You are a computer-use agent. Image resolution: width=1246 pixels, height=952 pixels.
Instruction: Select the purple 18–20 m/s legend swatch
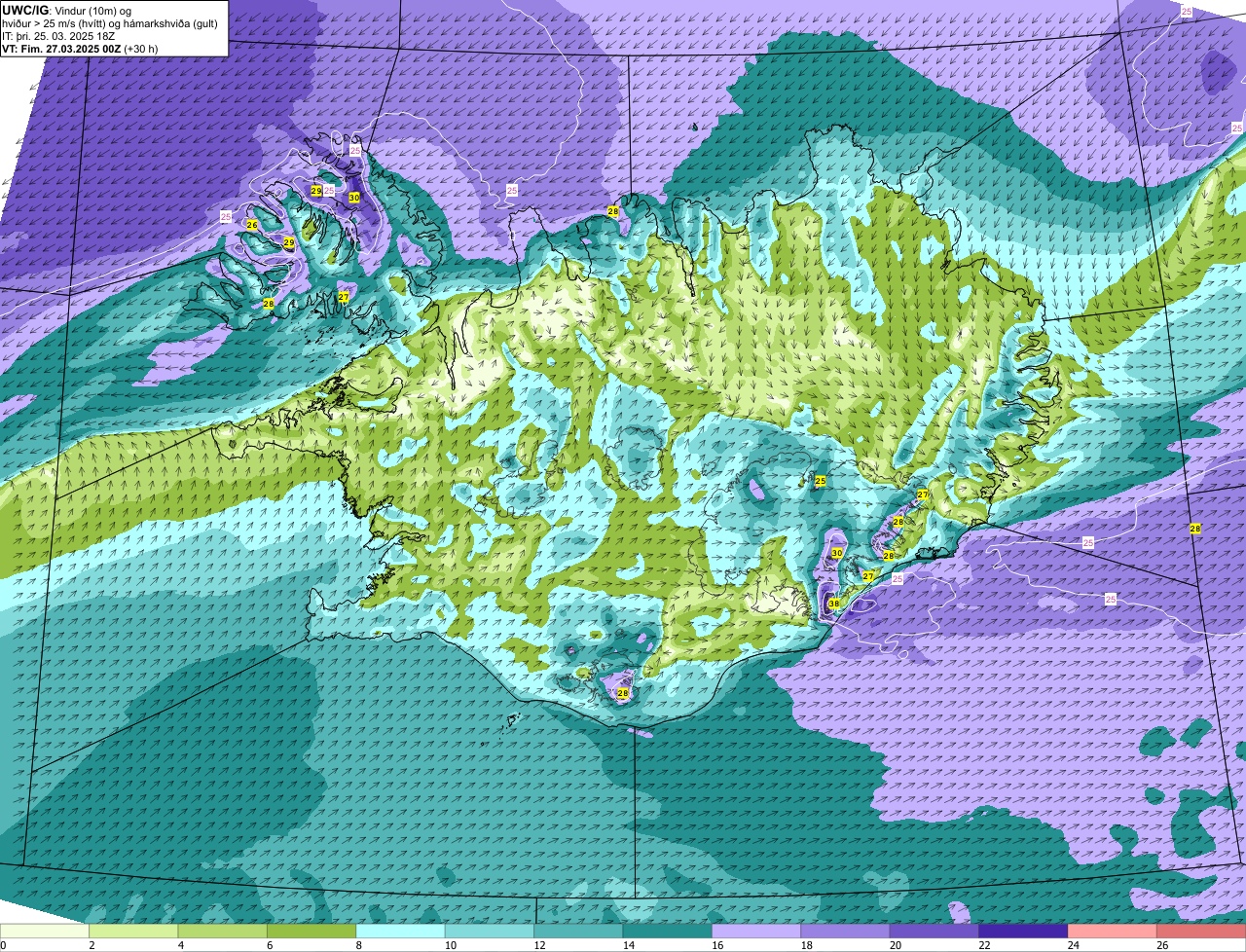click(x=846, y=931)
